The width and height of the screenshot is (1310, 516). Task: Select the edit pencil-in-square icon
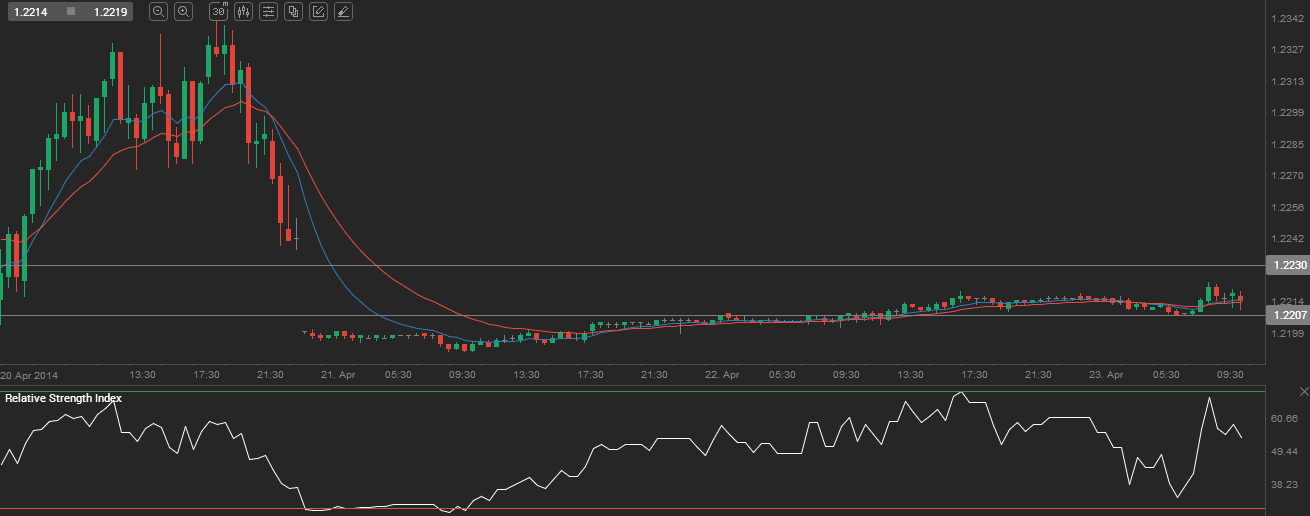pos(318,12)
